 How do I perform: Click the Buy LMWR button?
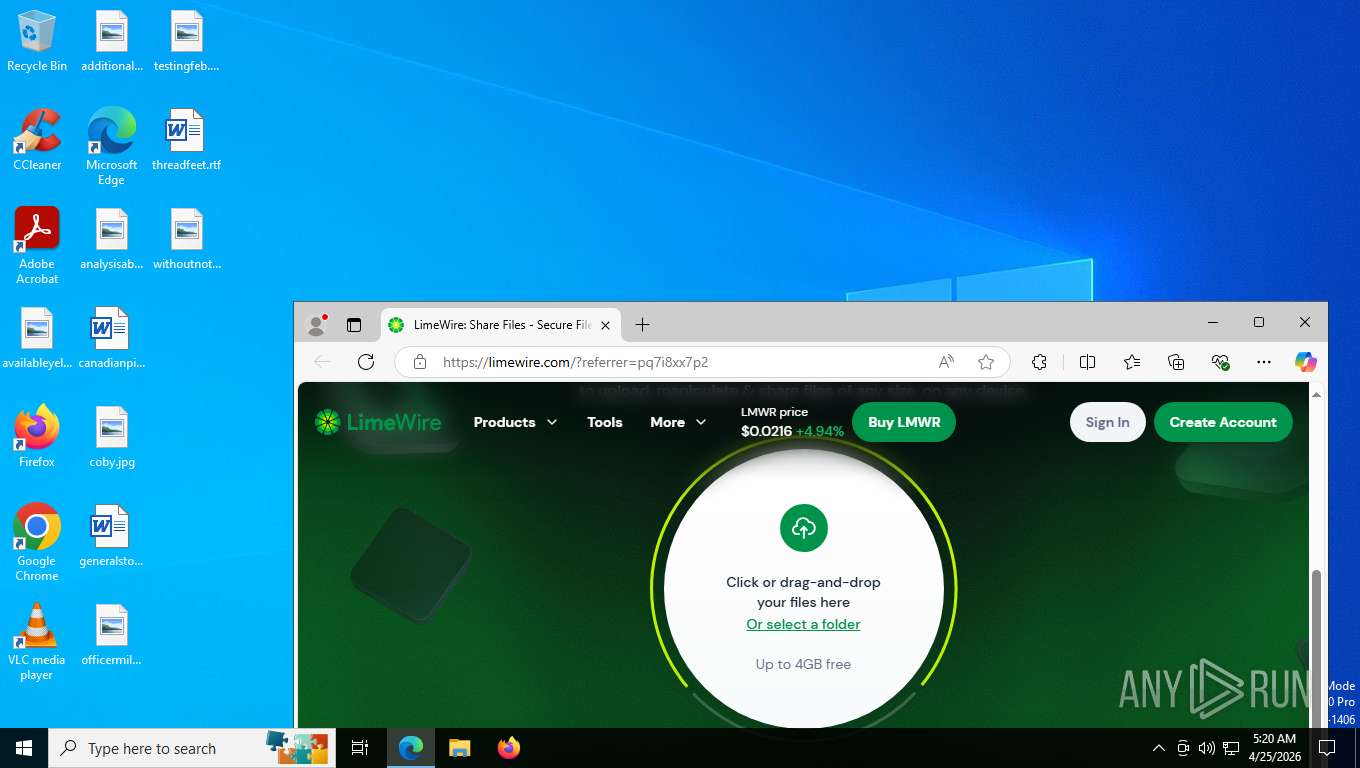point(904,422)
